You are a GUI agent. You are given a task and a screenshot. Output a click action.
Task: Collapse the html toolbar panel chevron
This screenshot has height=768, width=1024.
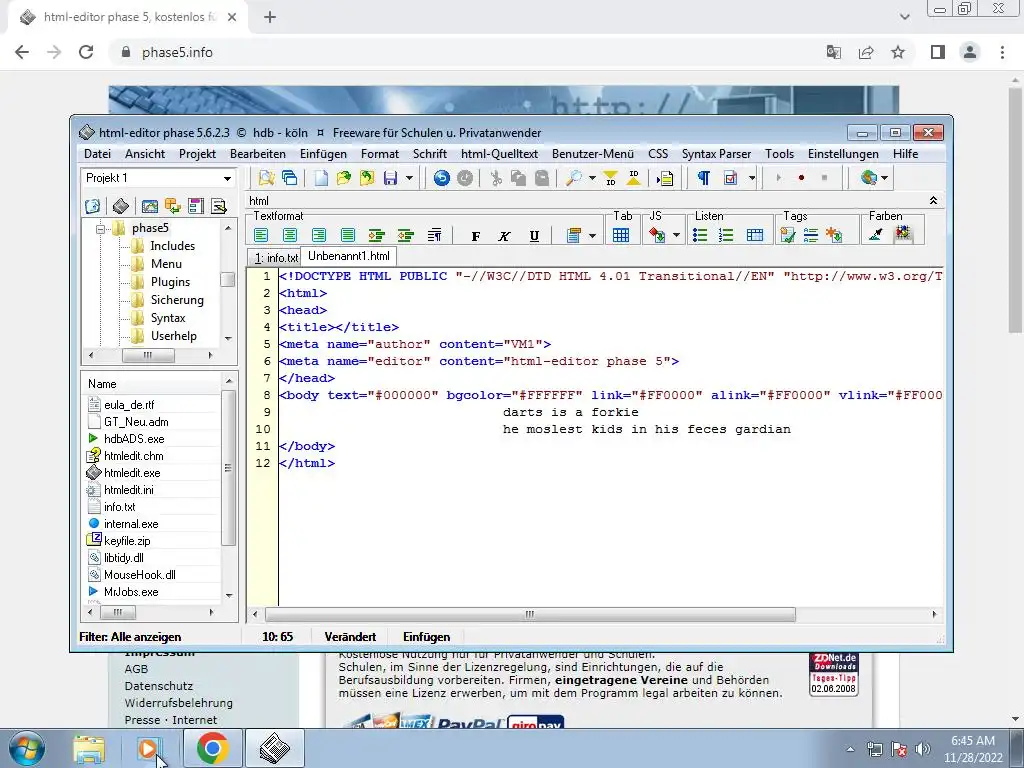(933, 200)
